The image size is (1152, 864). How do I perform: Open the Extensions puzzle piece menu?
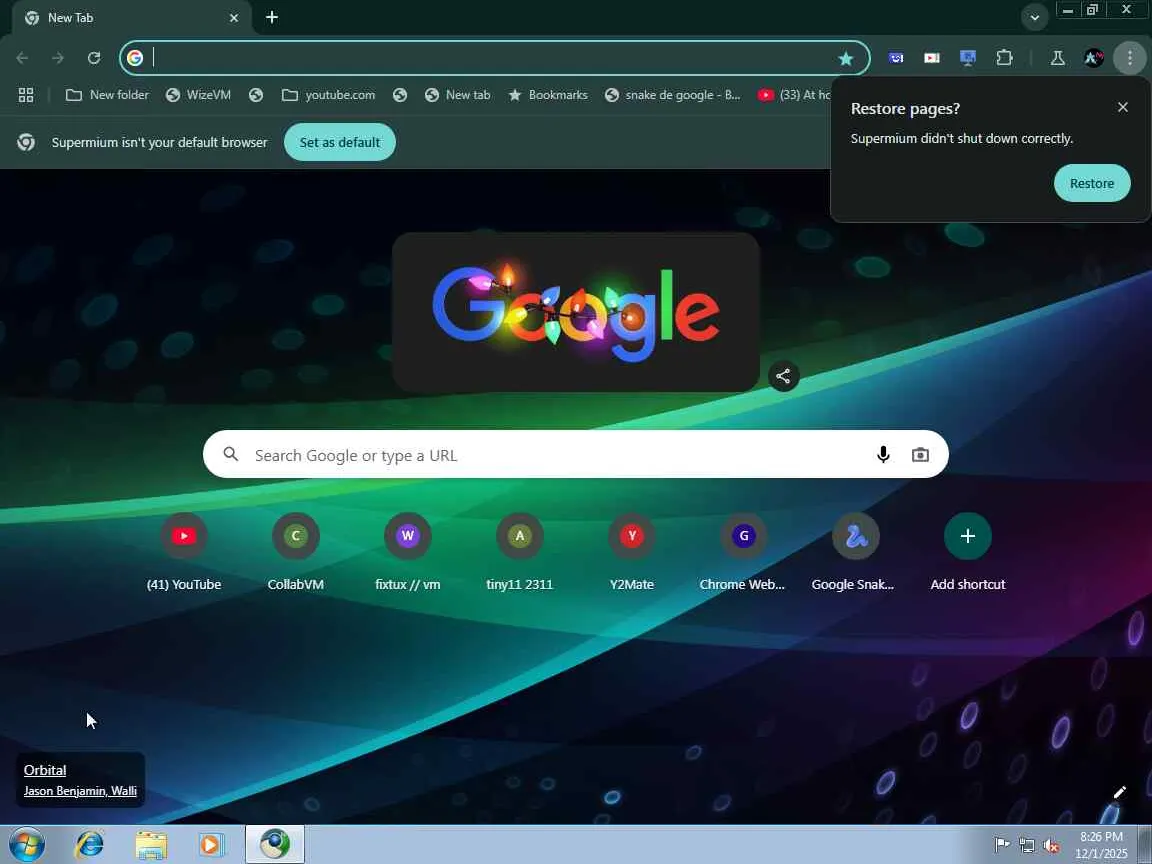[x=1004, y=58]
